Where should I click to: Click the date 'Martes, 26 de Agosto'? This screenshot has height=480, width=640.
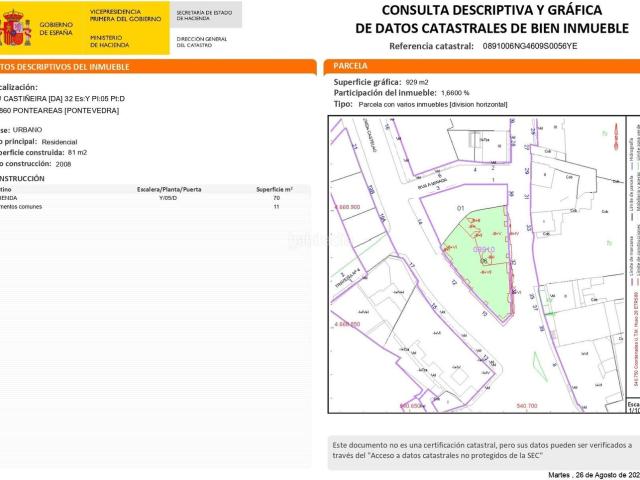coord(594,475)
